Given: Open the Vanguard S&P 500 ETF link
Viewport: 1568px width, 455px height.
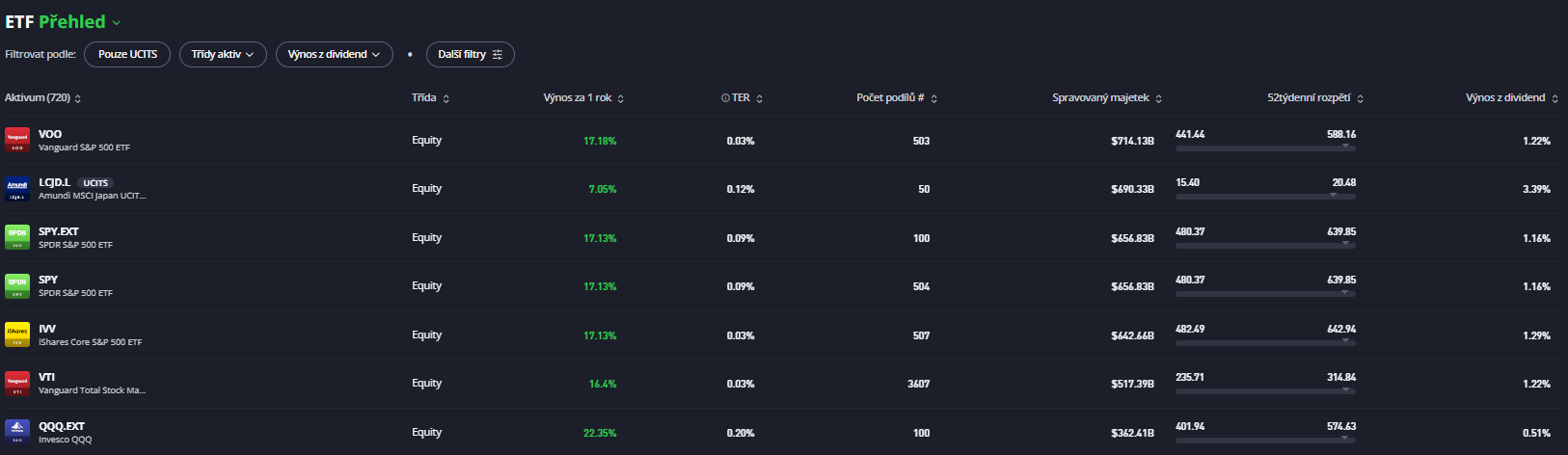Looking at the screenshot, I should pyautogui.click(x=84, y=147).
